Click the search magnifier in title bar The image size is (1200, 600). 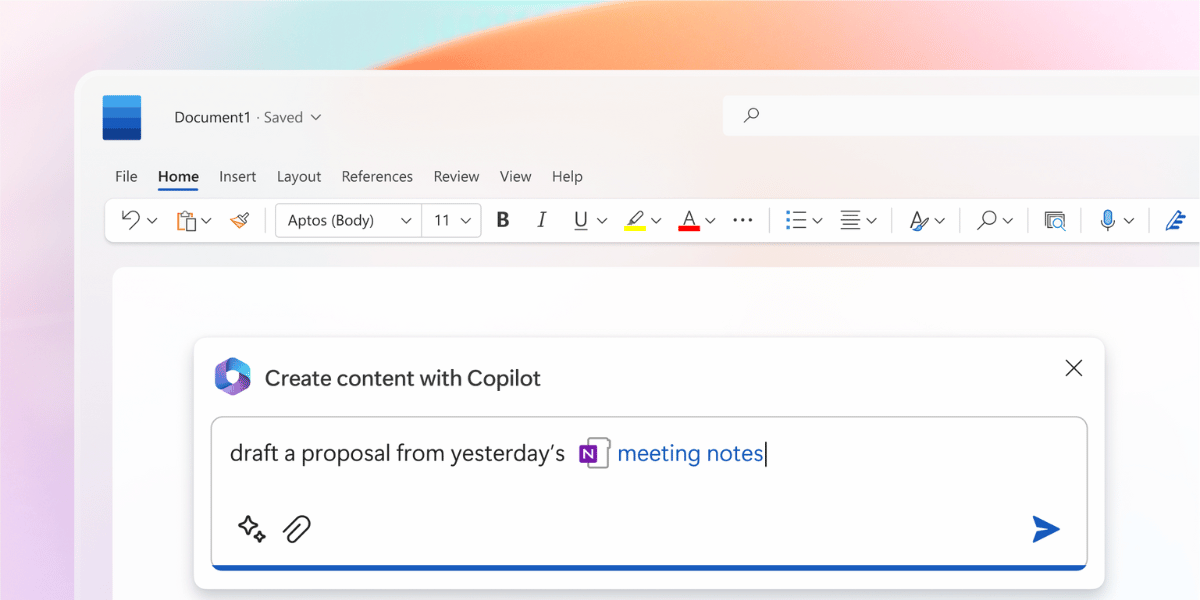click(751, 115)
